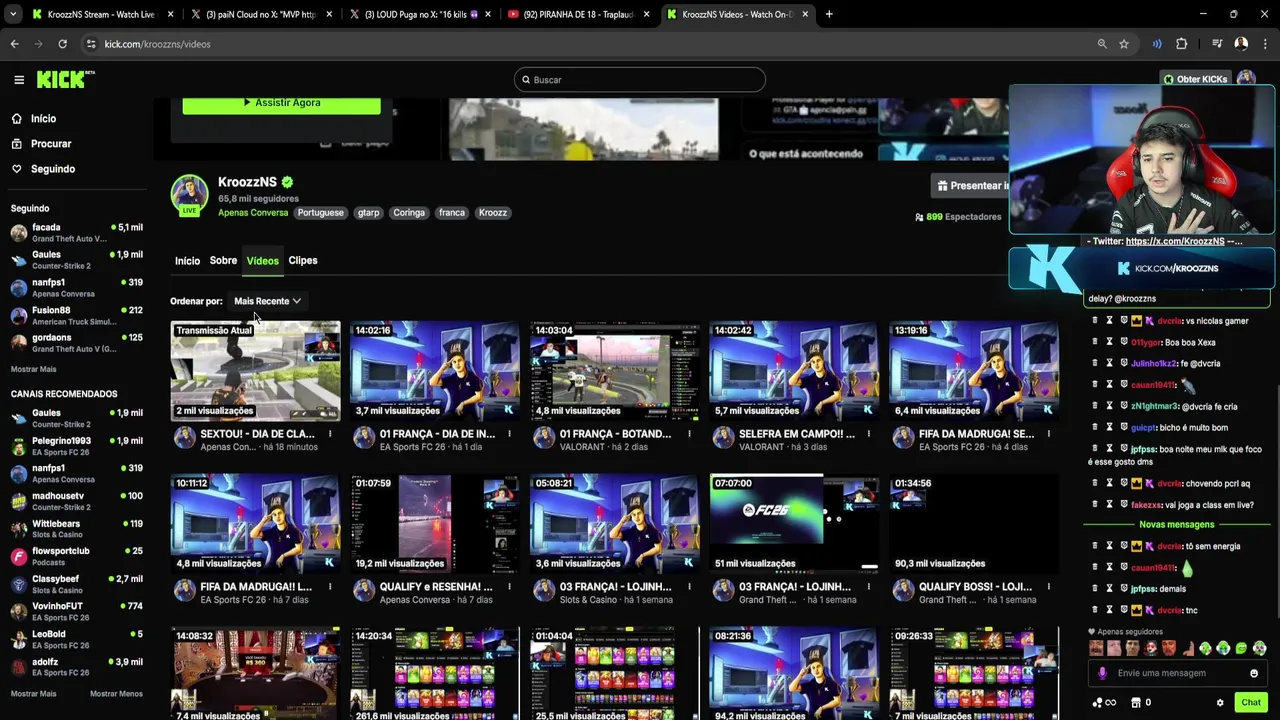Screen dimensions: 1280x720
Task: Click the Kick logo
Action: click(65, 80)
